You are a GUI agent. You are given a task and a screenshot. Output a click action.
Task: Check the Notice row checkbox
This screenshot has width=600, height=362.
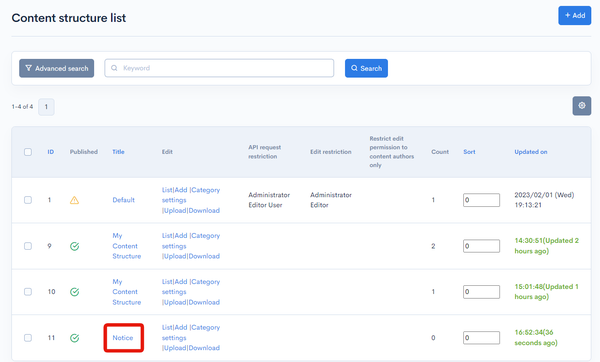point(28,338)
